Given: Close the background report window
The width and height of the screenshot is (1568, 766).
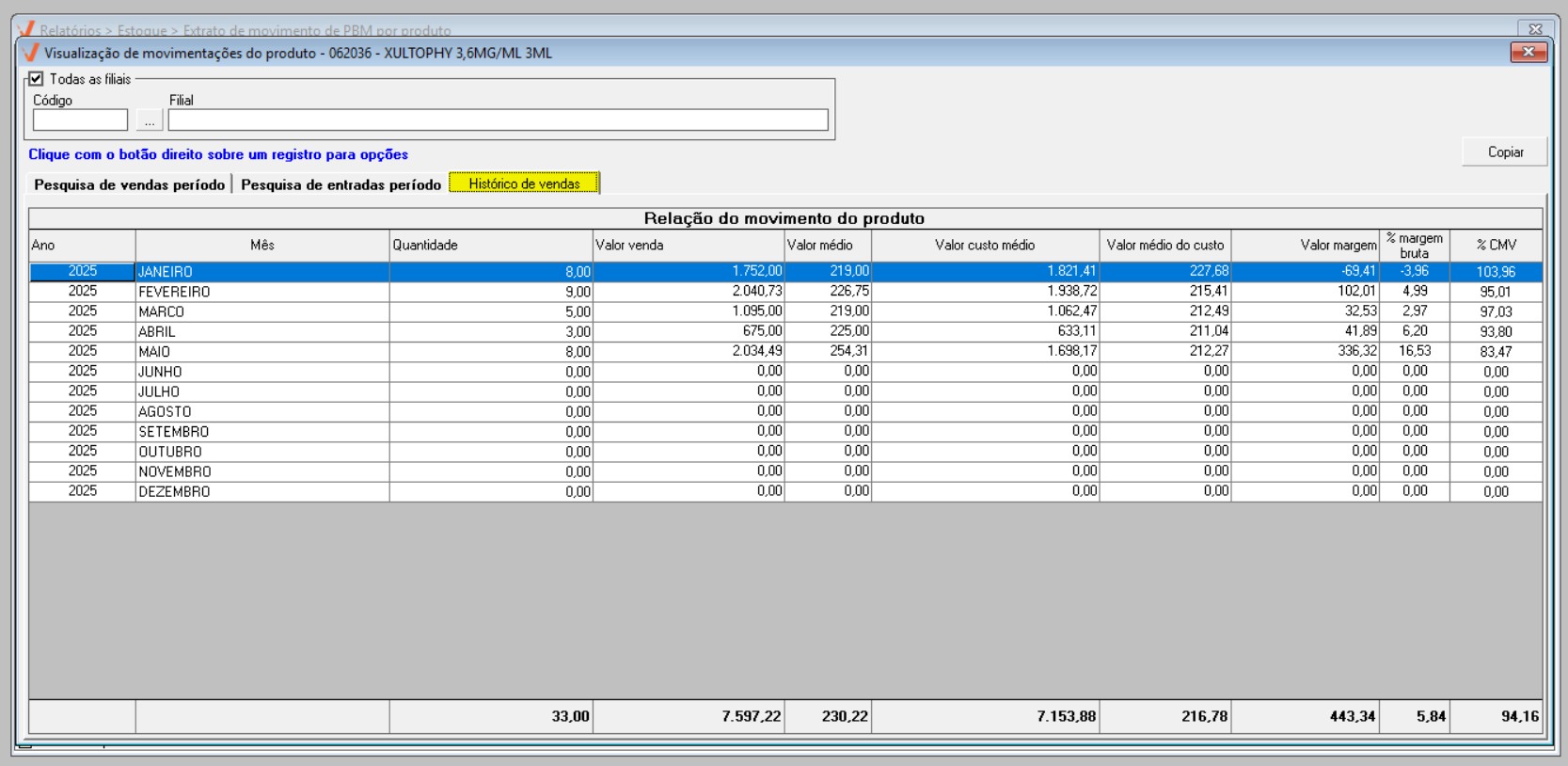Looking at the screenshot, I should 1535,28.
